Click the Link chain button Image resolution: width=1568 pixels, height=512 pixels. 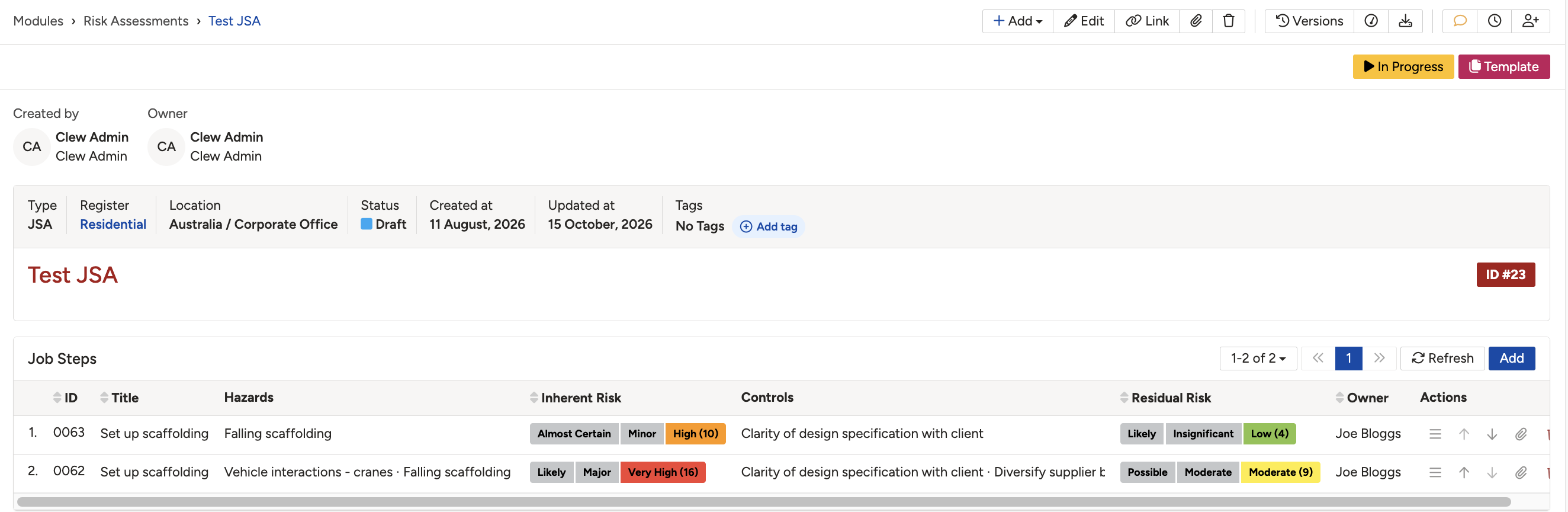1147,21
